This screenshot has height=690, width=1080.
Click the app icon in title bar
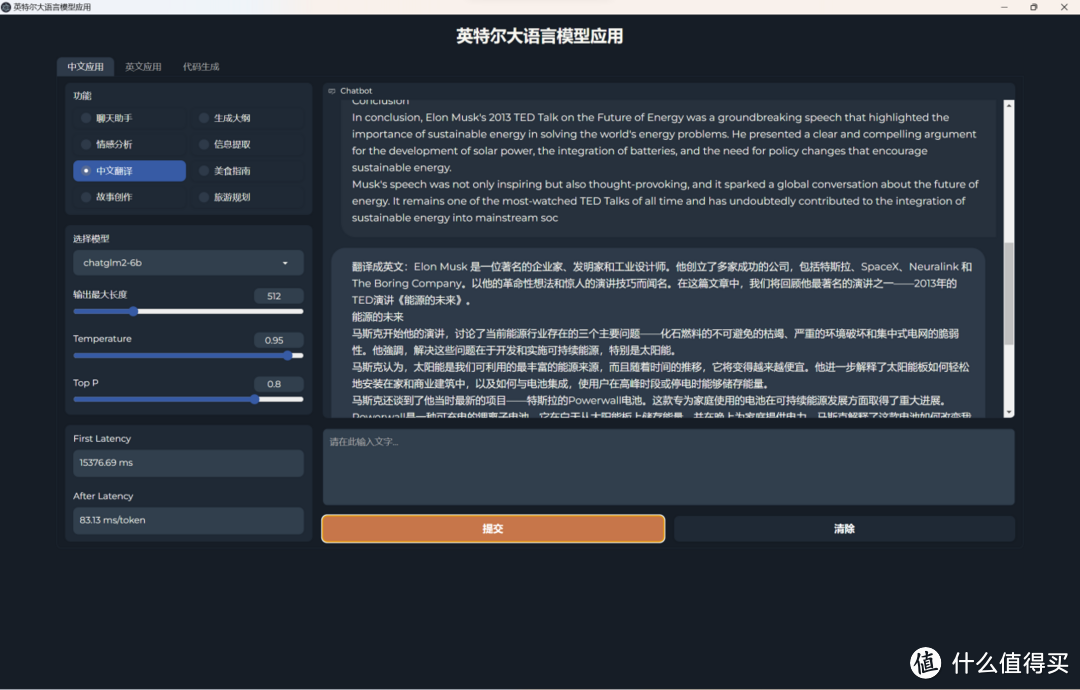pos(6,7)
